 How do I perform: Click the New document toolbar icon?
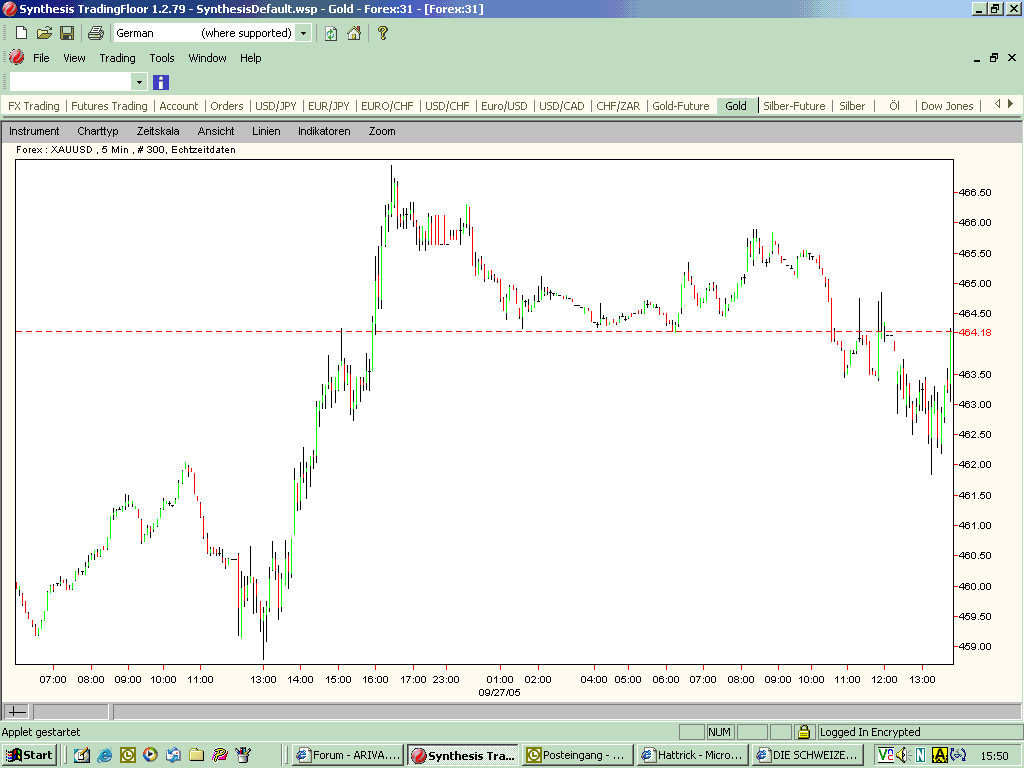point(22,33)
